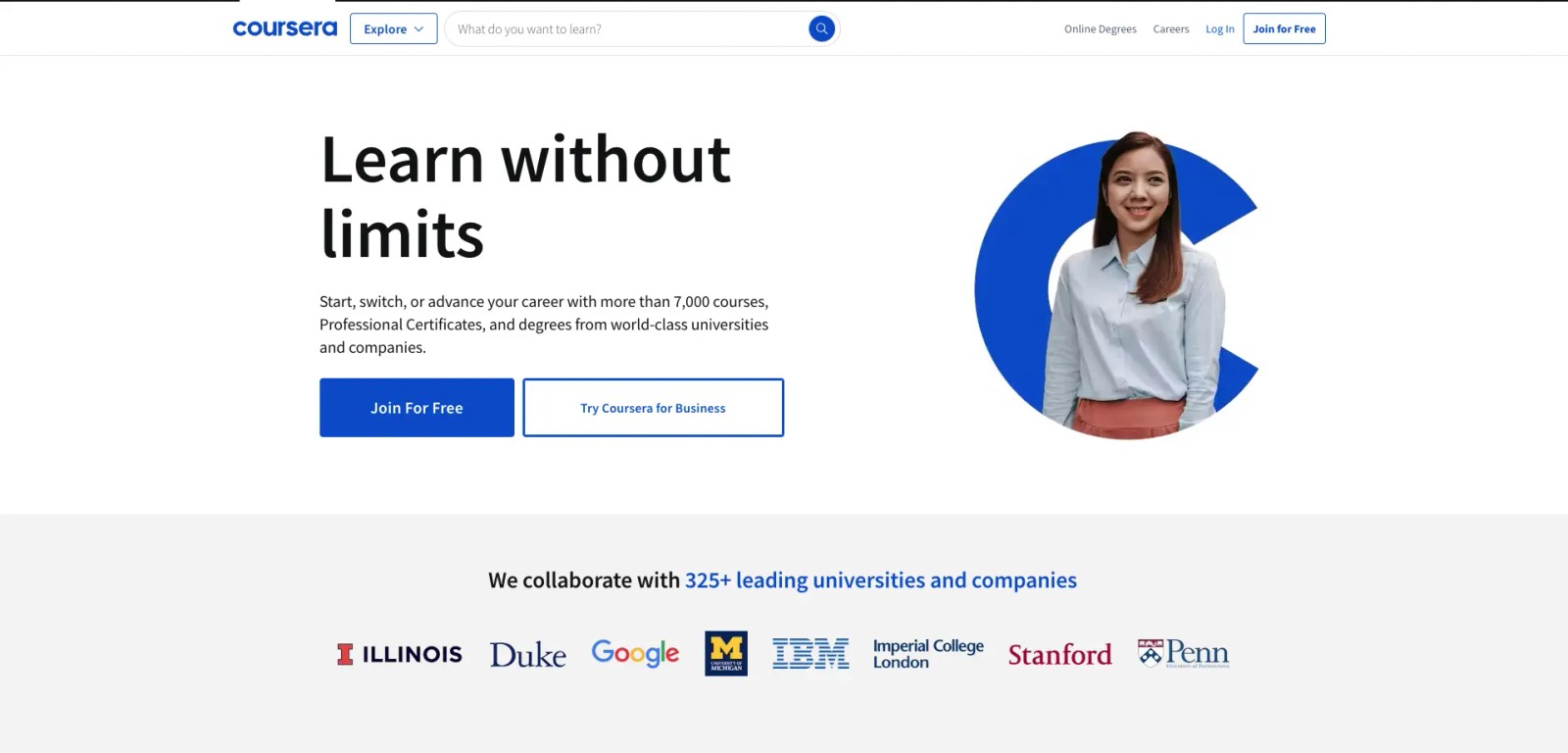
Task: Click the header Join for Free button
Action: pos(1284,28)
